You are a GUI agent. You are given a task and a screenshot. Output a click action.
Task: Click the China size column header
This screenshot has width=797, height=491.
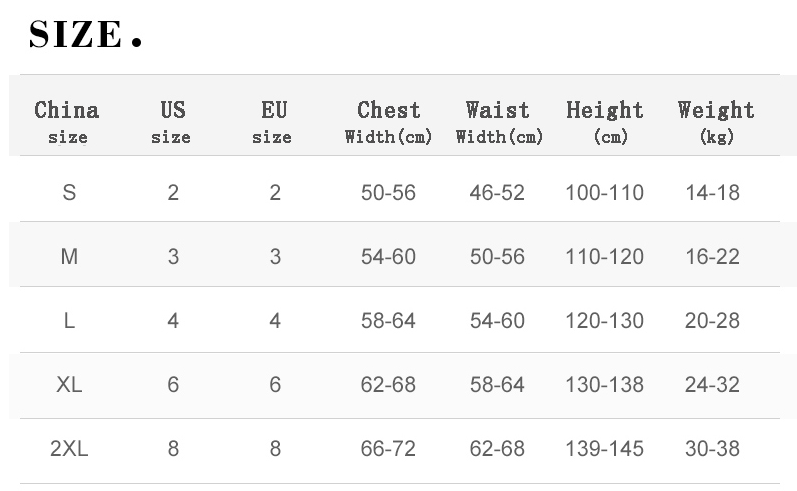[x=67, y=121]
